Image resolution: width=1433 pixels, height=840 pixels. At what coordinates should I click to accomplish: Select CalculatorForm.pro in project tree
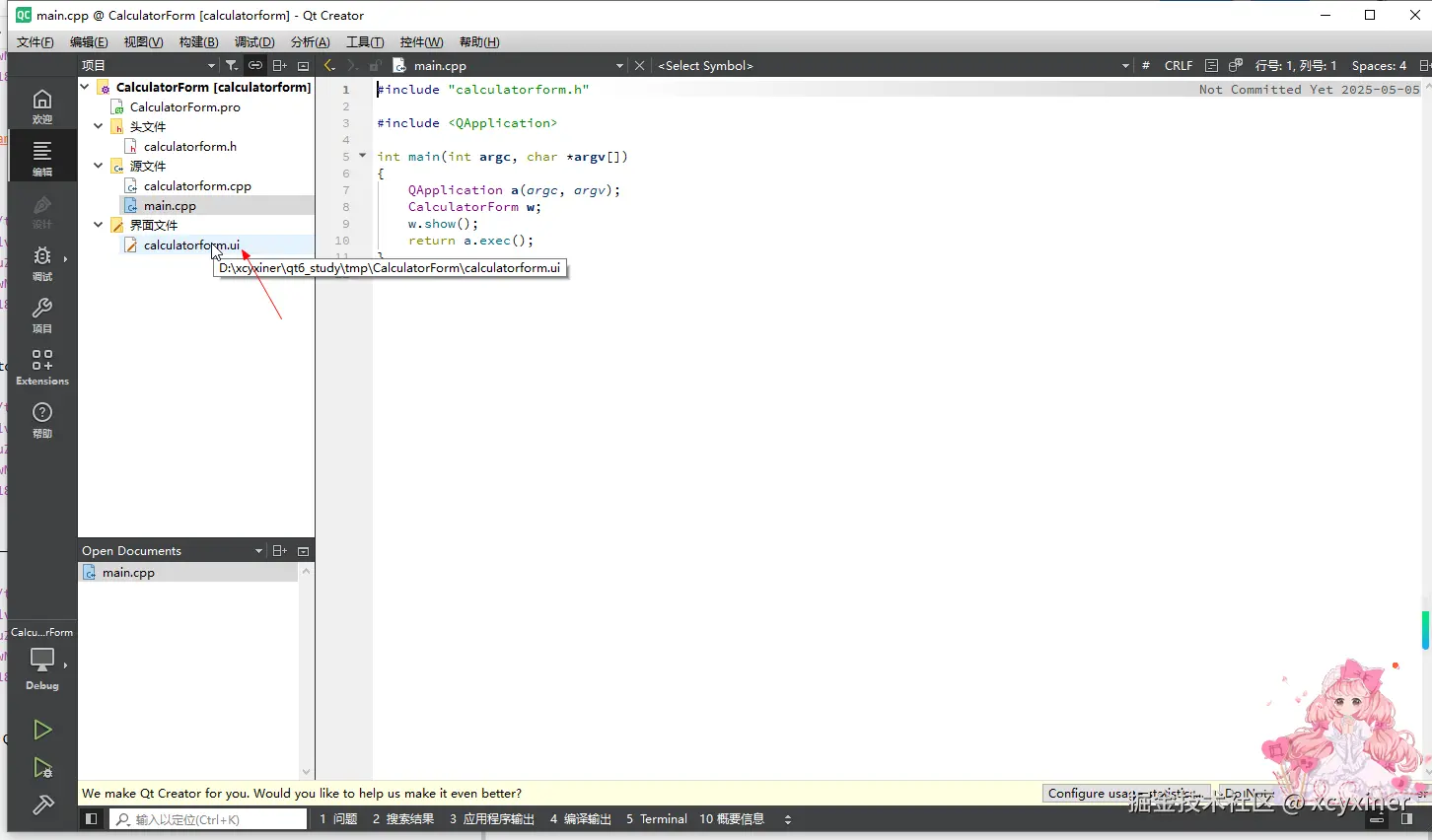tap(184, 106)
